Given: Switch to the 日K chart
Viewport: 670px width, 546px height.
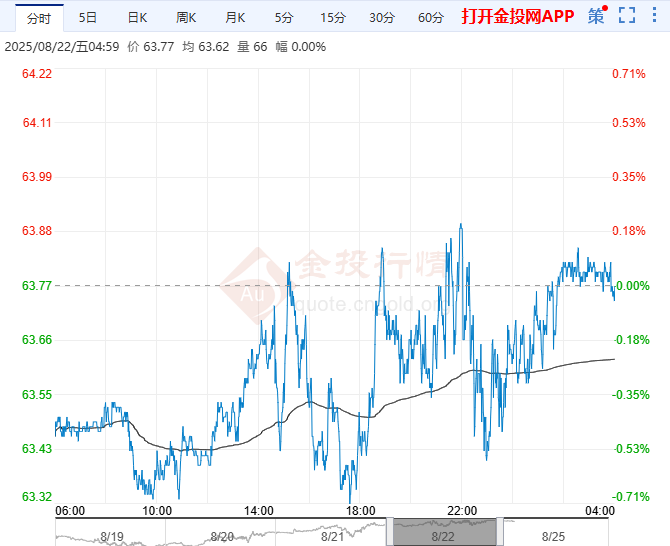Looking at the screenshot, I should tap(137, 17).
